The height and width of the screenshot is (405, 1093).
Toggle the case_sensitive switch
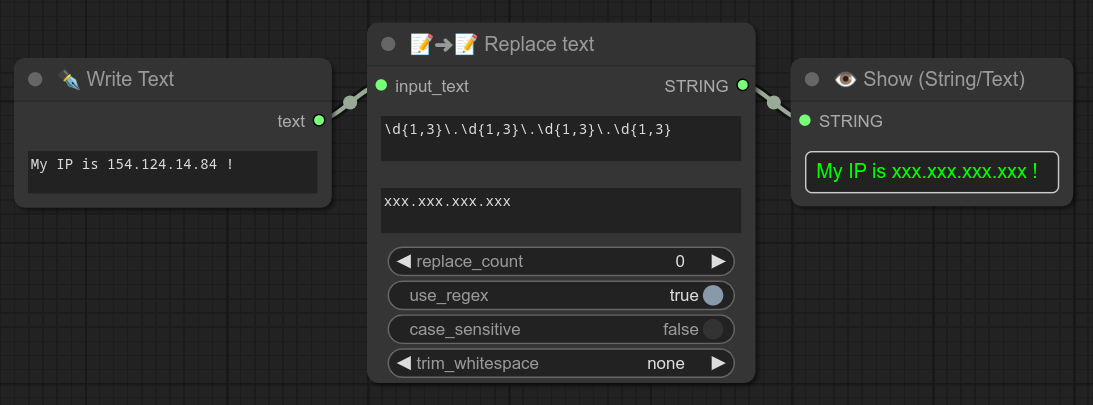coord(712,329)
